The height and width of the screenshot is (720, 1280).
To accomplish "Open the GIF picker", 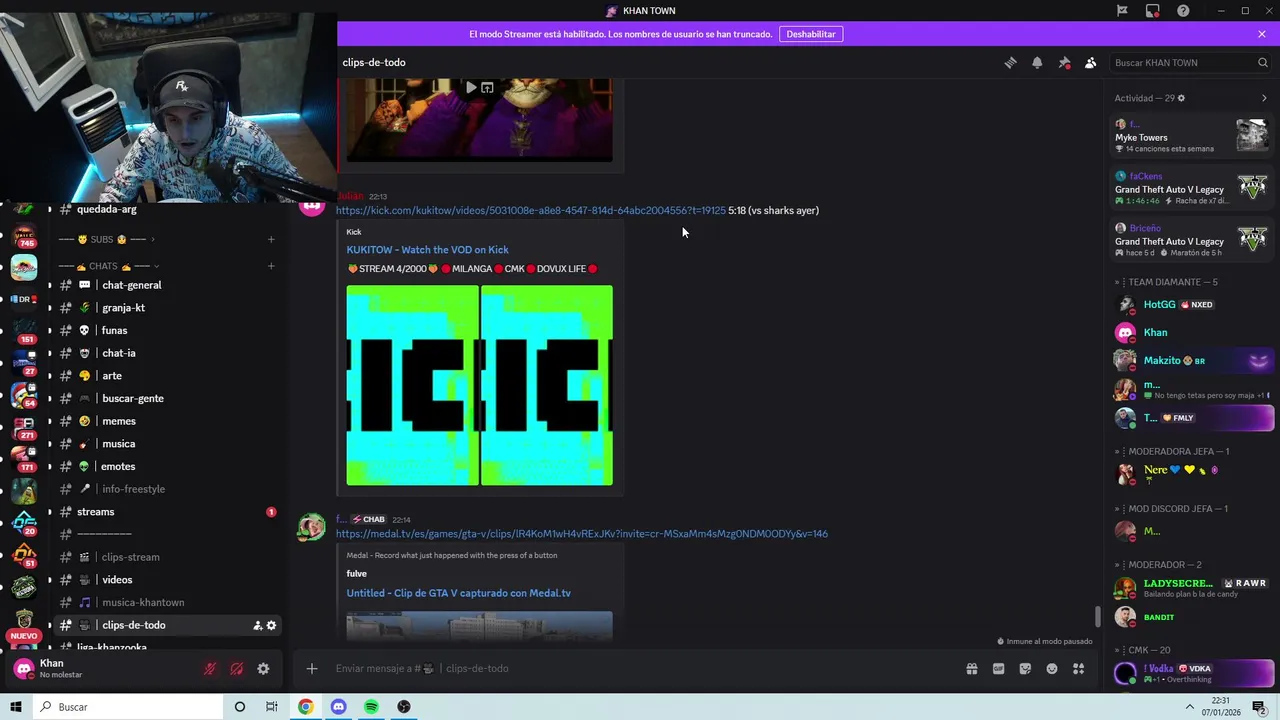I will pyautogui.click(x=998, y=668).
